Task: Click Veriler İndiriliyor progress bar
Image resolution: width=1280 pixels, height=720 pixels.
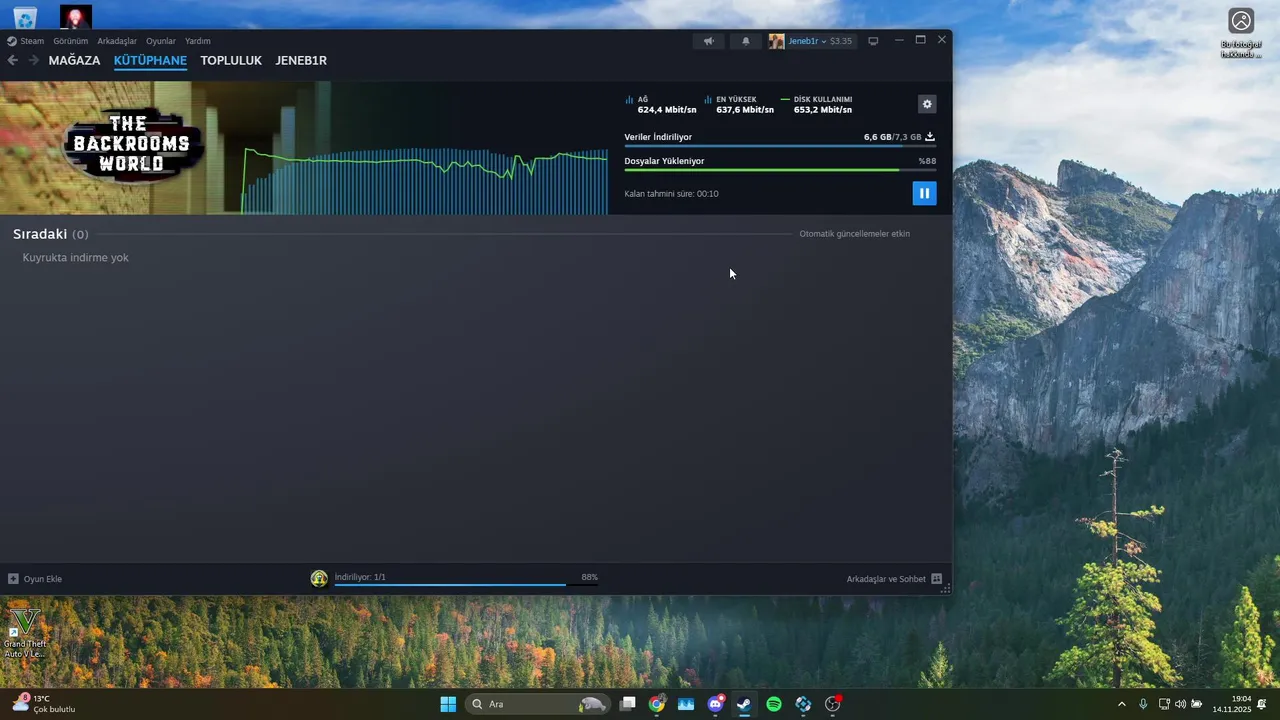Action: tap(780, 146)
